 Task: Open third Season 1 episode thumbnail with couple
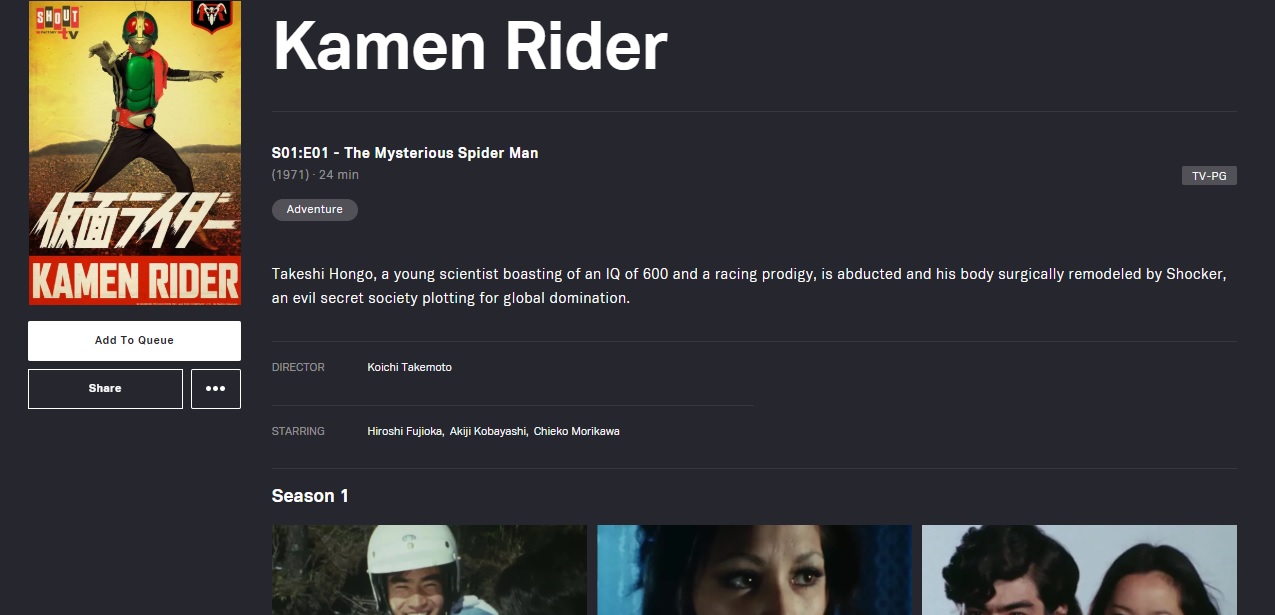point(1079,570)
